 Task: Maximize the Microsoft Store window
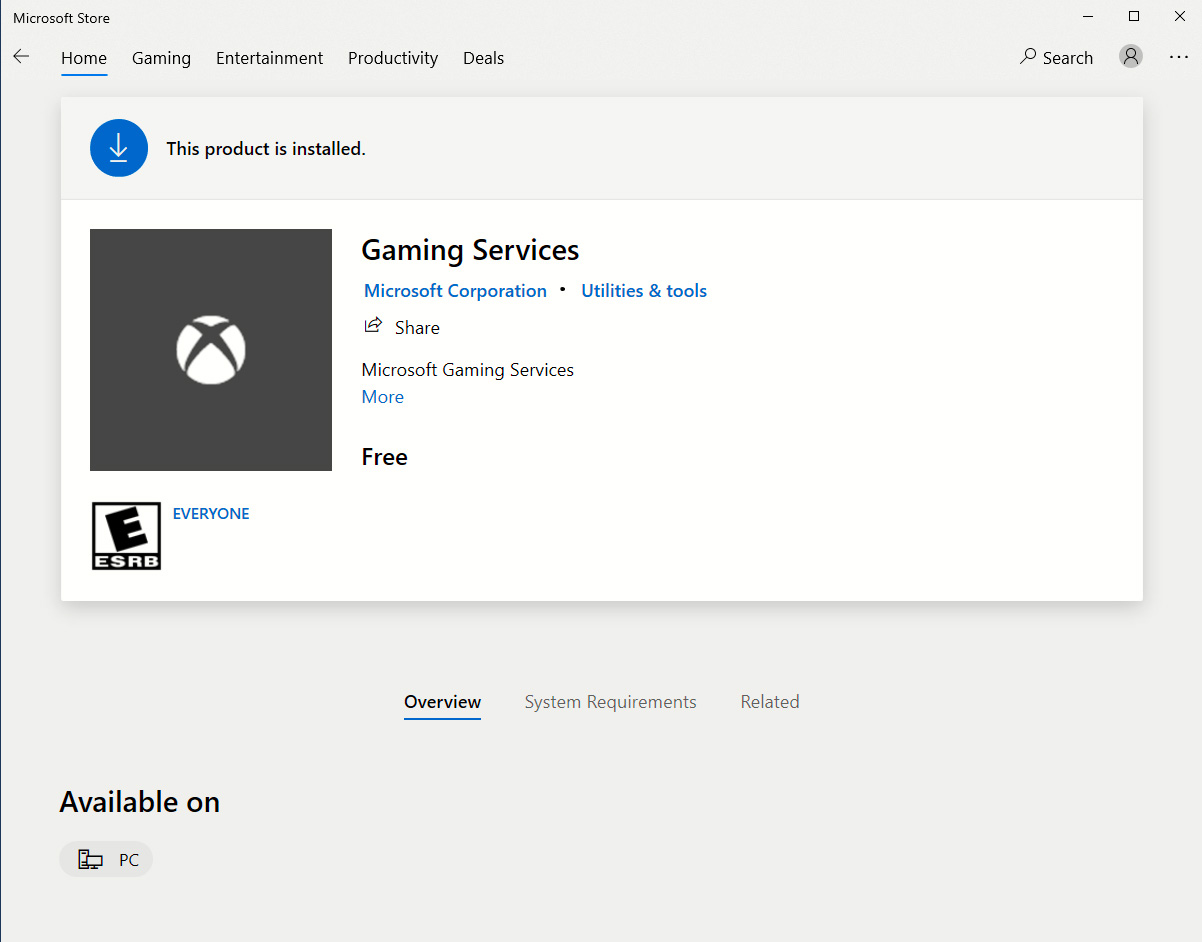(1133, 16)
